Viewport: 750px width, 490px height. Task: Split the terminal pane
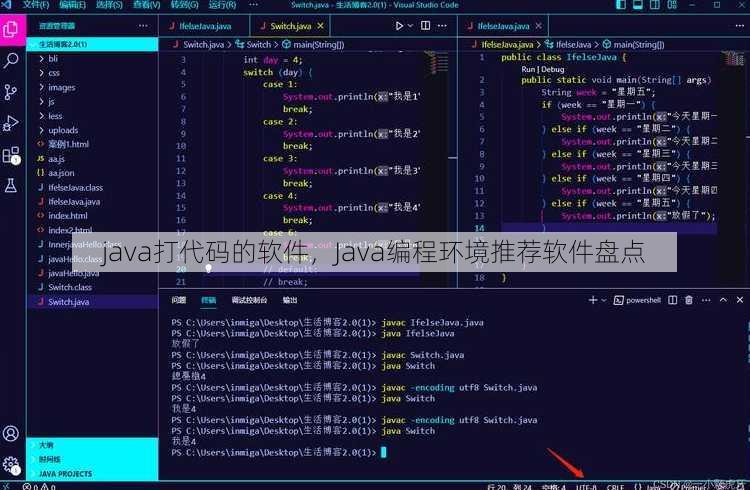point(673,300)
